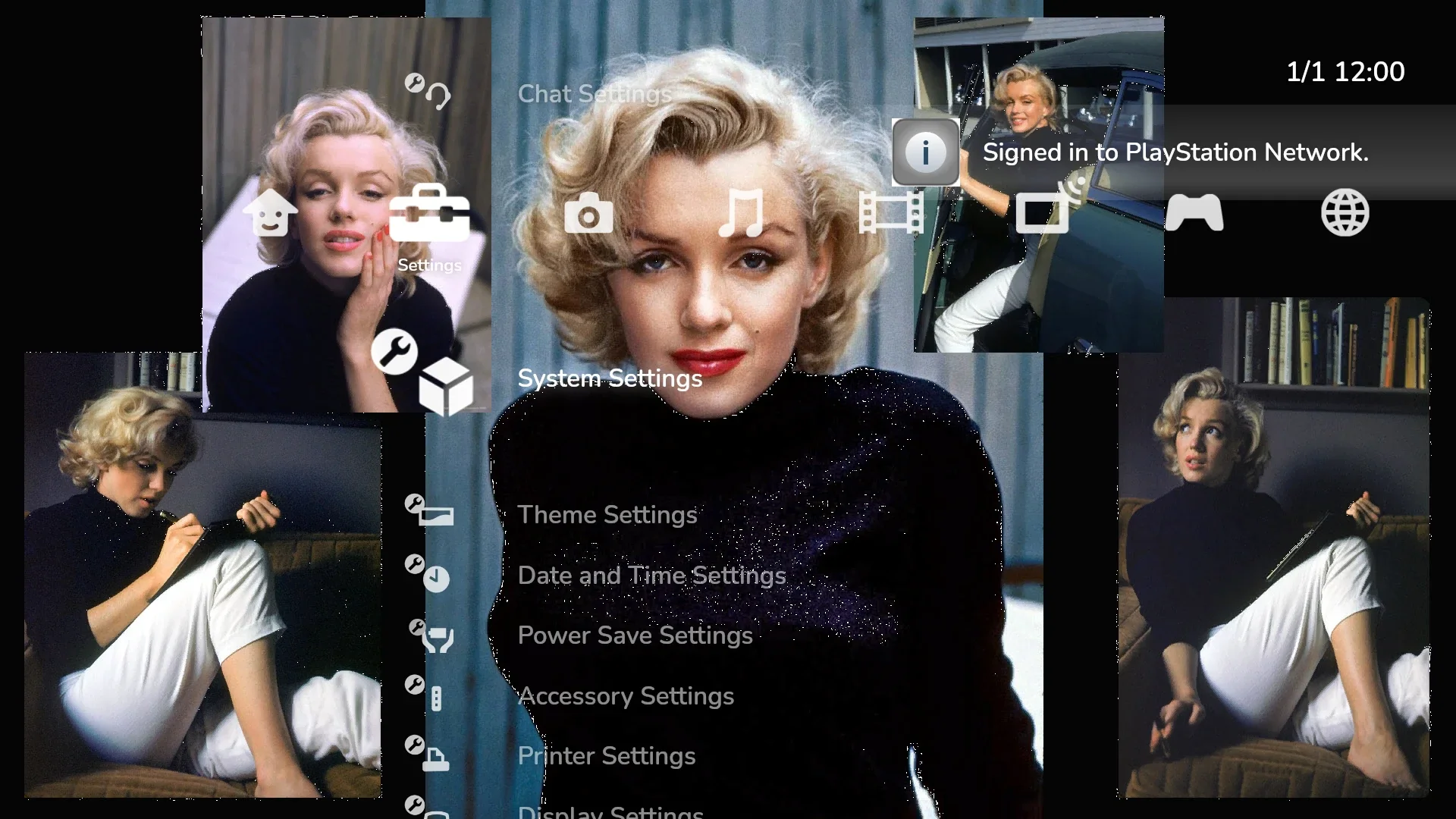Open Theme Settings menu entry
This screenshot has width=1456, height=819.
coord(607,515)
